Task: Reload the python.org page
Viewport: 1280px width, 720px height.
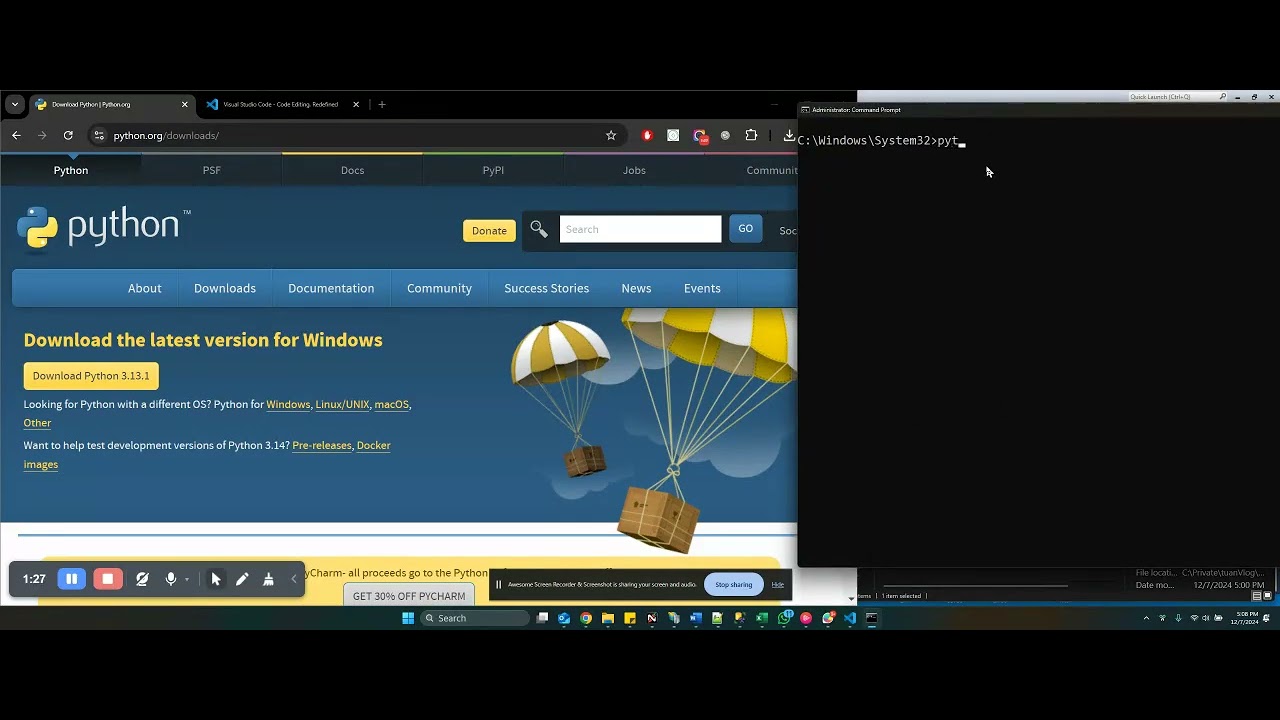Action: (x=68, y=135)
